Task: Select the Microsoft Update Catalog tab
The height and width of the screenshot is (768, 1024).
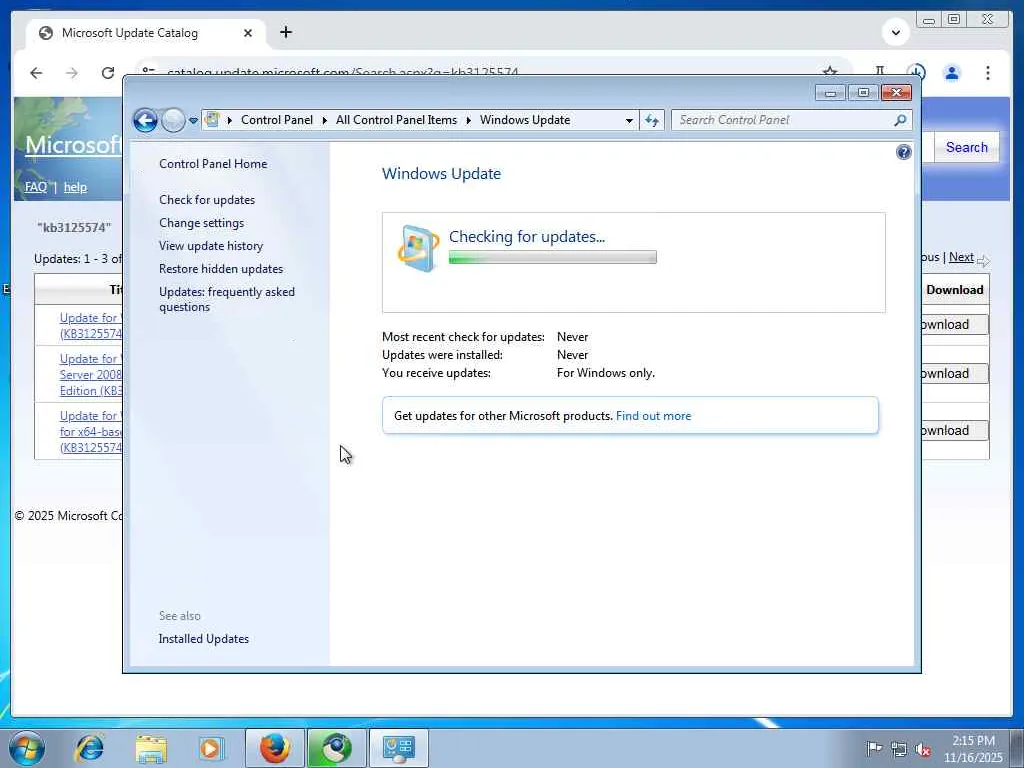Action: click(145, 33)
